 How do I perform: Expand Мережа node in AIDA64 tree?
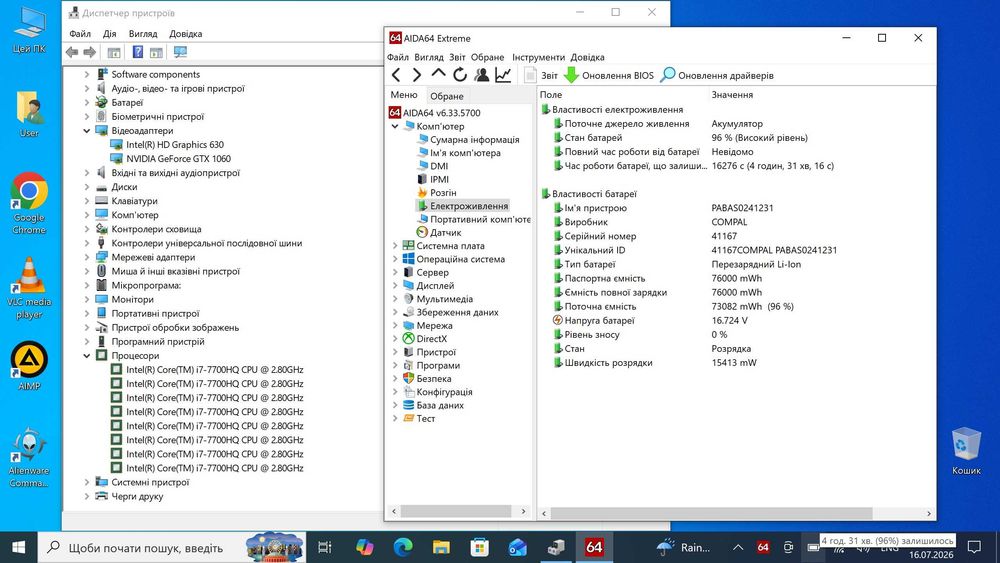(x=395, y=325)
